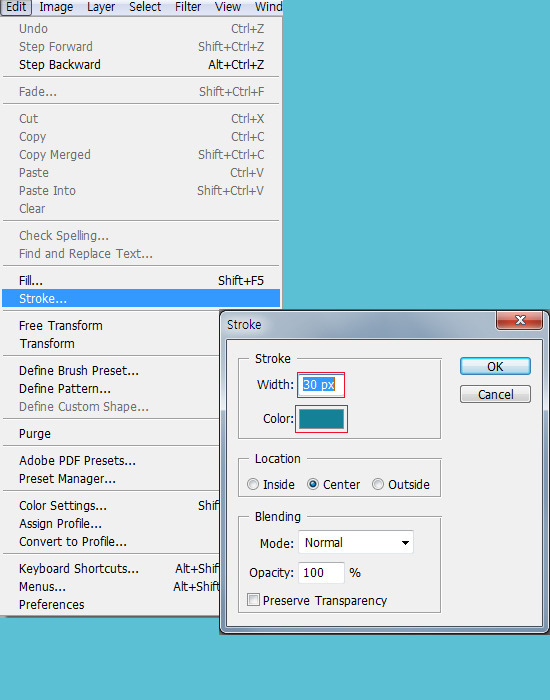Open Keyboard Shortcuts...
550x700 pixels.
coord(111,569)
